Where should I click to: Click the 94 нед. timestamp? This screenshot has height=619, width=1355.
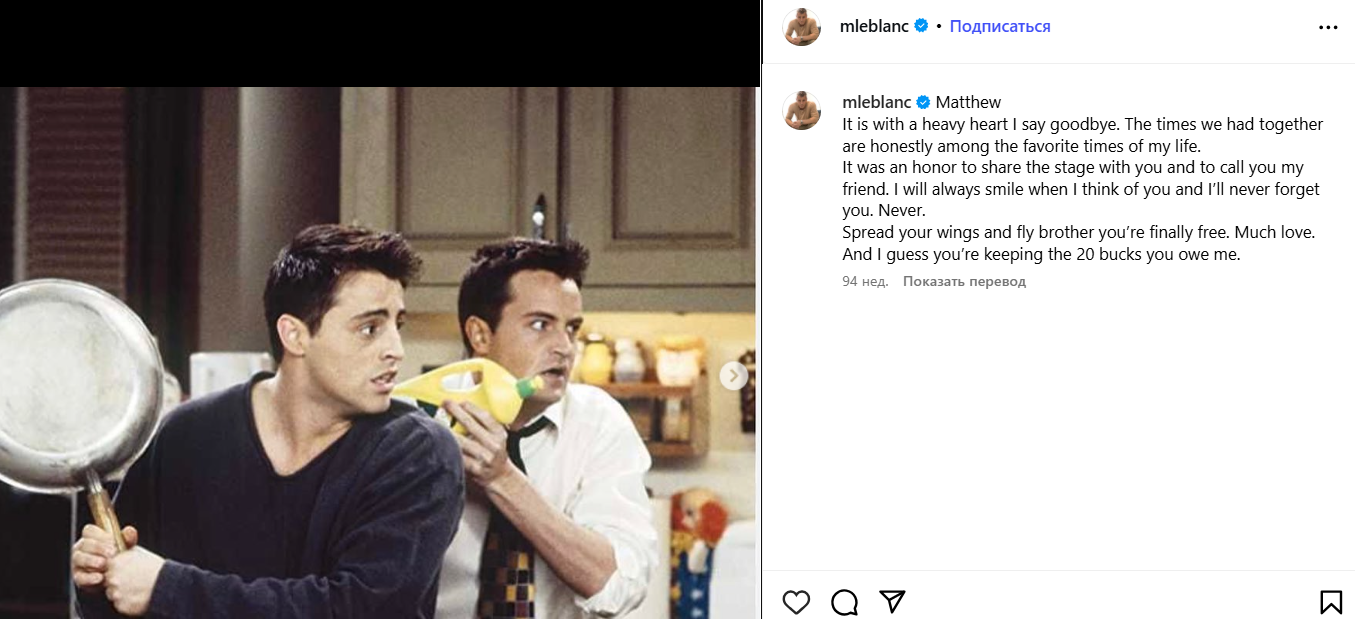(865, 282)
